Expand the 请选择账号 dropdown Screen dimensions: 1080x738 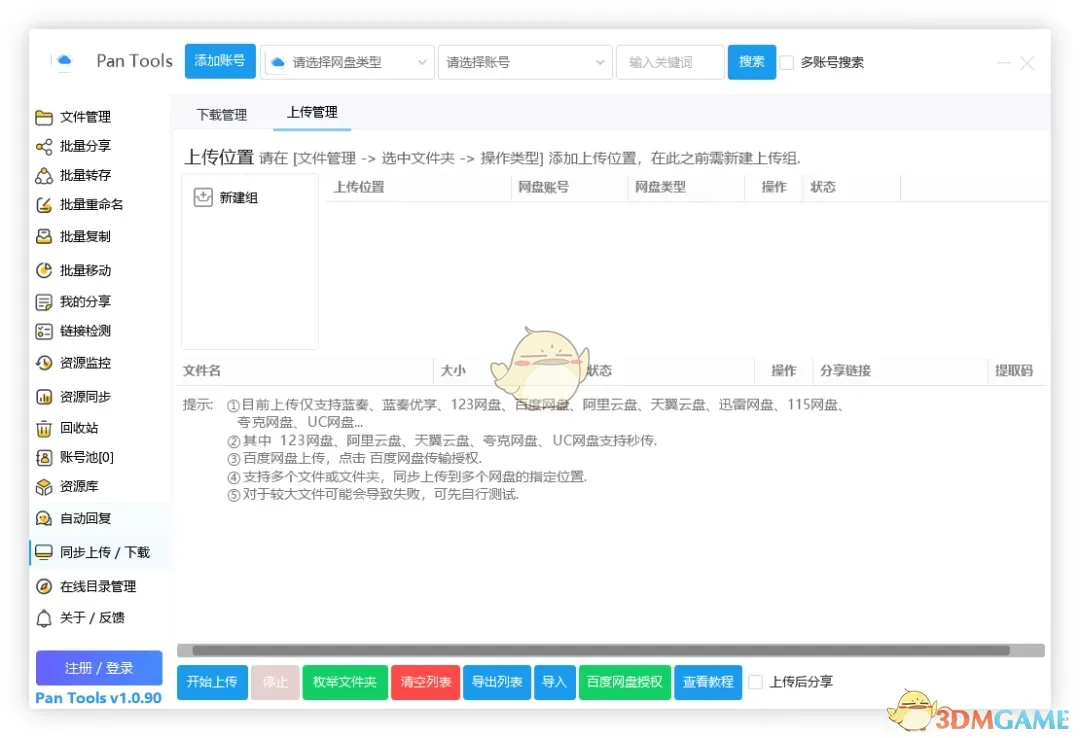coord(525,62)
